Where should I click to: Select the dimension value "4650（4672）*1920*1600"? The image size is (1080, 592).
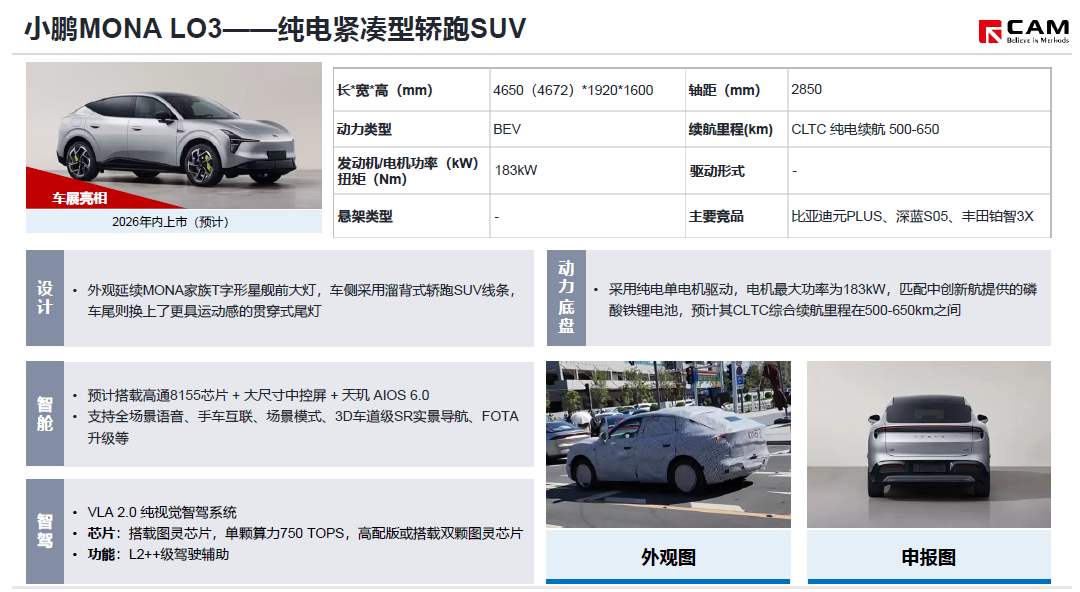coord(573,90)
